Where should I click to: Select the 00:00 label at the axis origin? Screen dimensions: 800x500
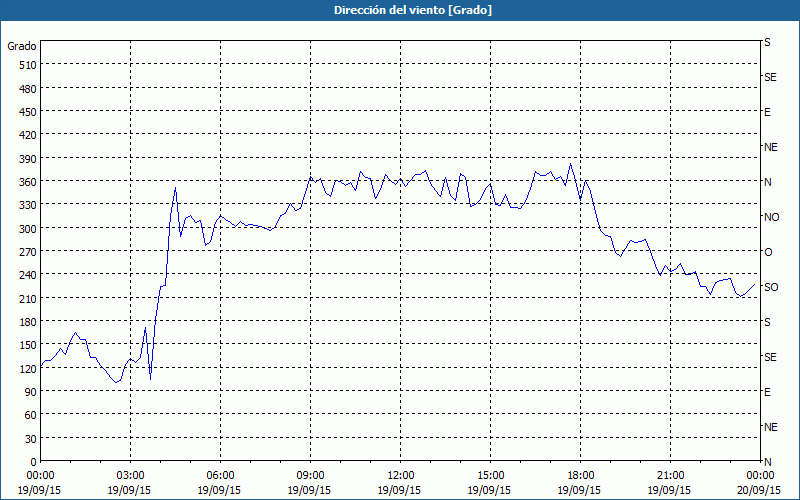(x=40, y=476)
